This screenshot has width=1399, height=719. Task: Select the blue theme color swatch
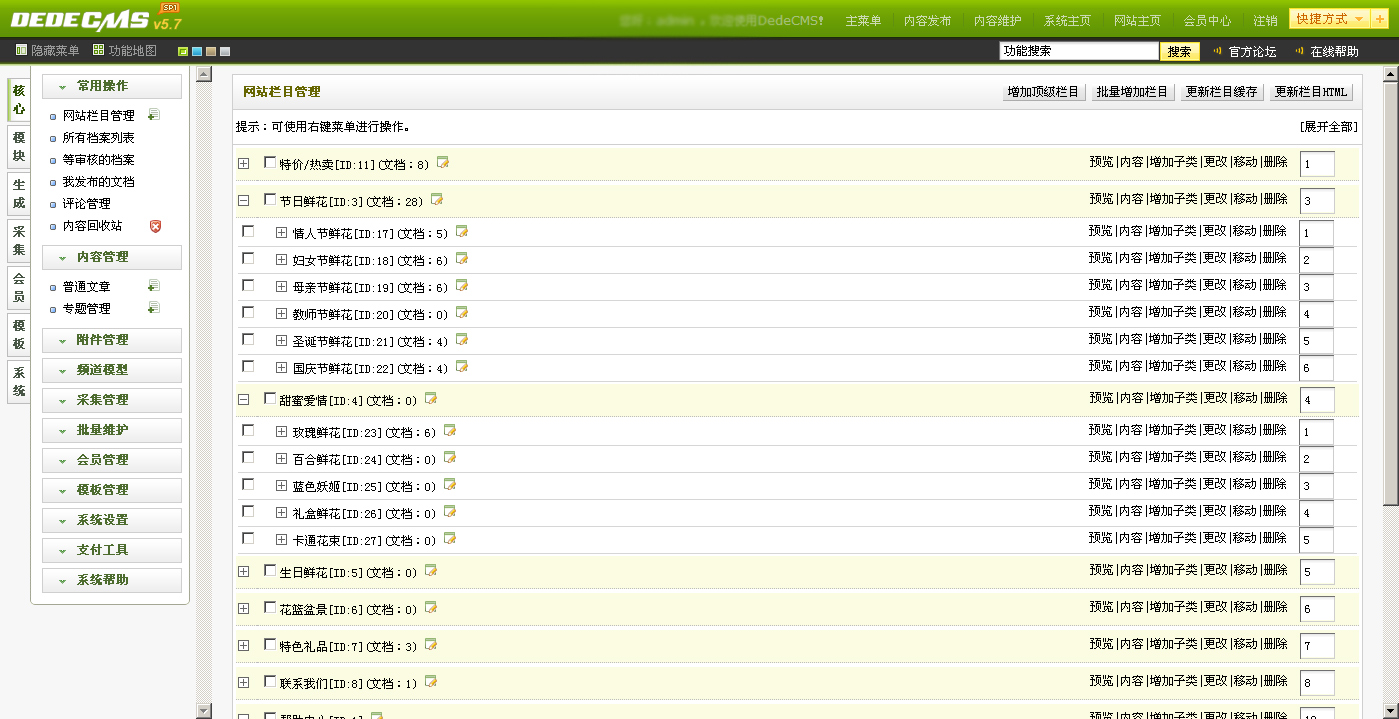(197, 51)
